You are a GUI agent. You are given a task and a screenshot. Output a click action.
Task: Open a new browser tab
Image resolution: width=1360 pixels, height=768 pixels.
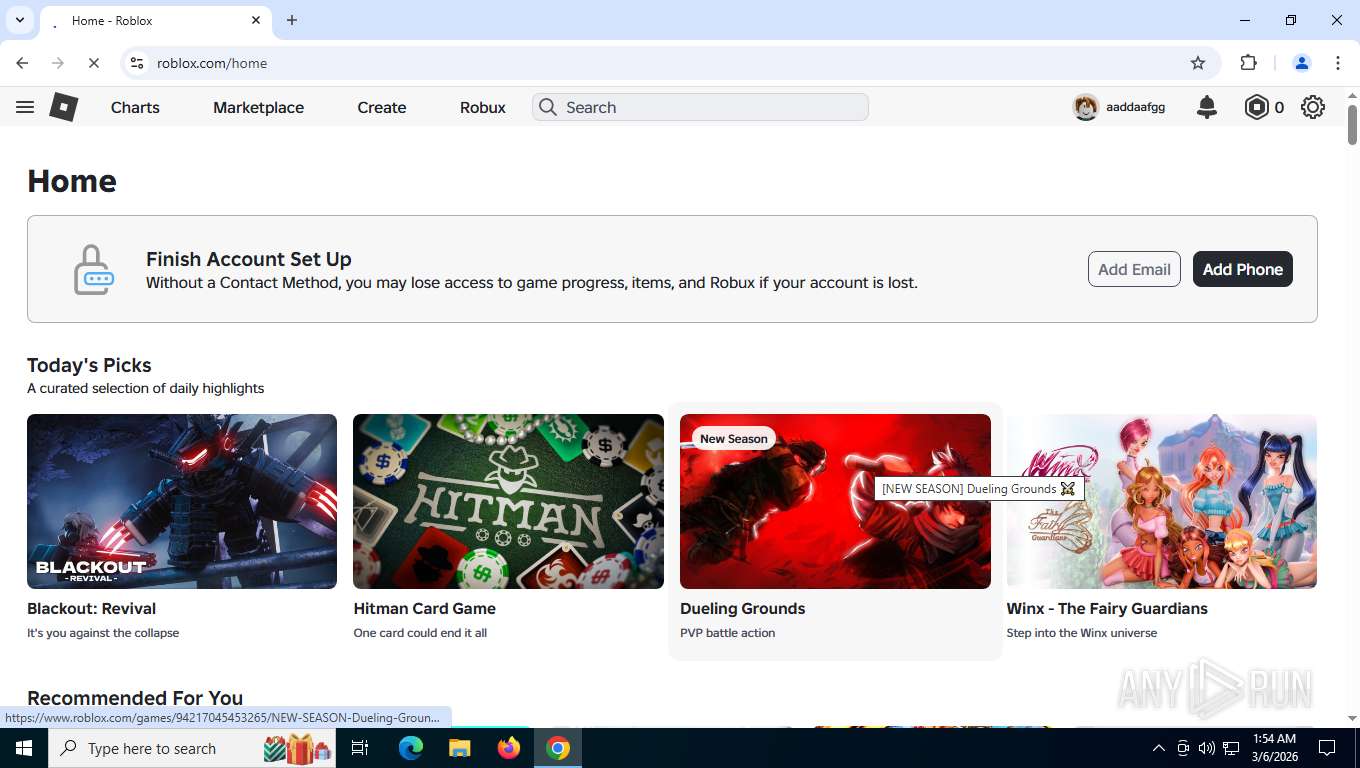coord(292,20)
